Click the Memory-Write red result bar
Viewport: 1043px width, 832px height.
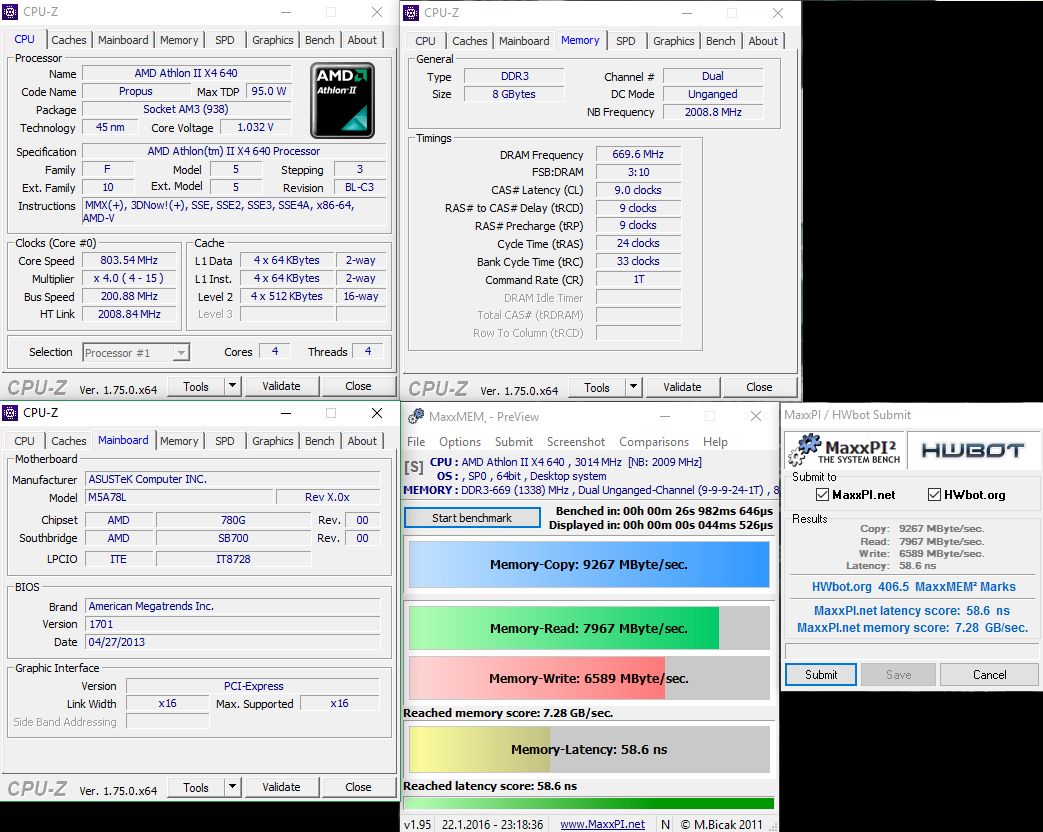pos(589,678)
